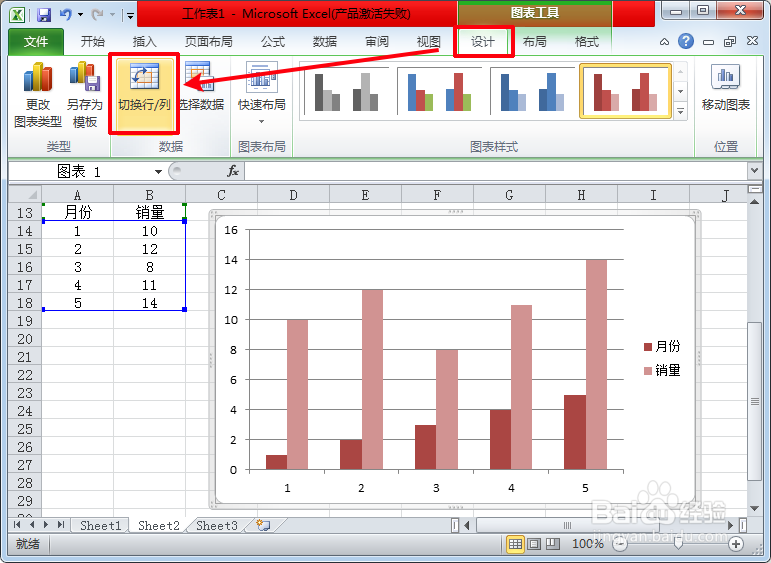Click zoom out minus button
771x563 pixels.
pos(620,544)
